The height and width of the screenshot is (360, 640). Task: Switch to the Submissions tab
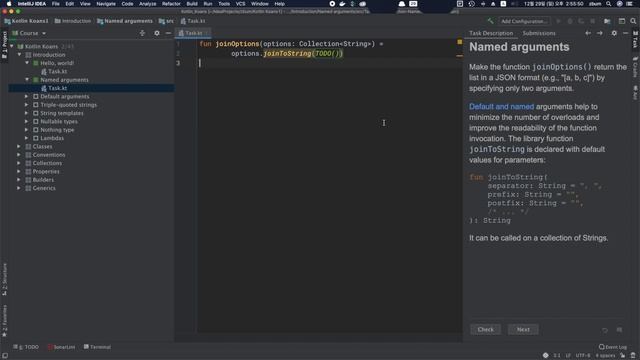click(x=539, y=33)
